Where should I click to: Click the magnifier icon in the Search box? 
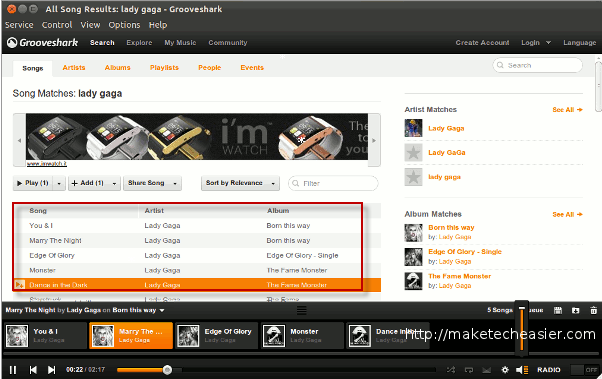click(x=500, y=65)
